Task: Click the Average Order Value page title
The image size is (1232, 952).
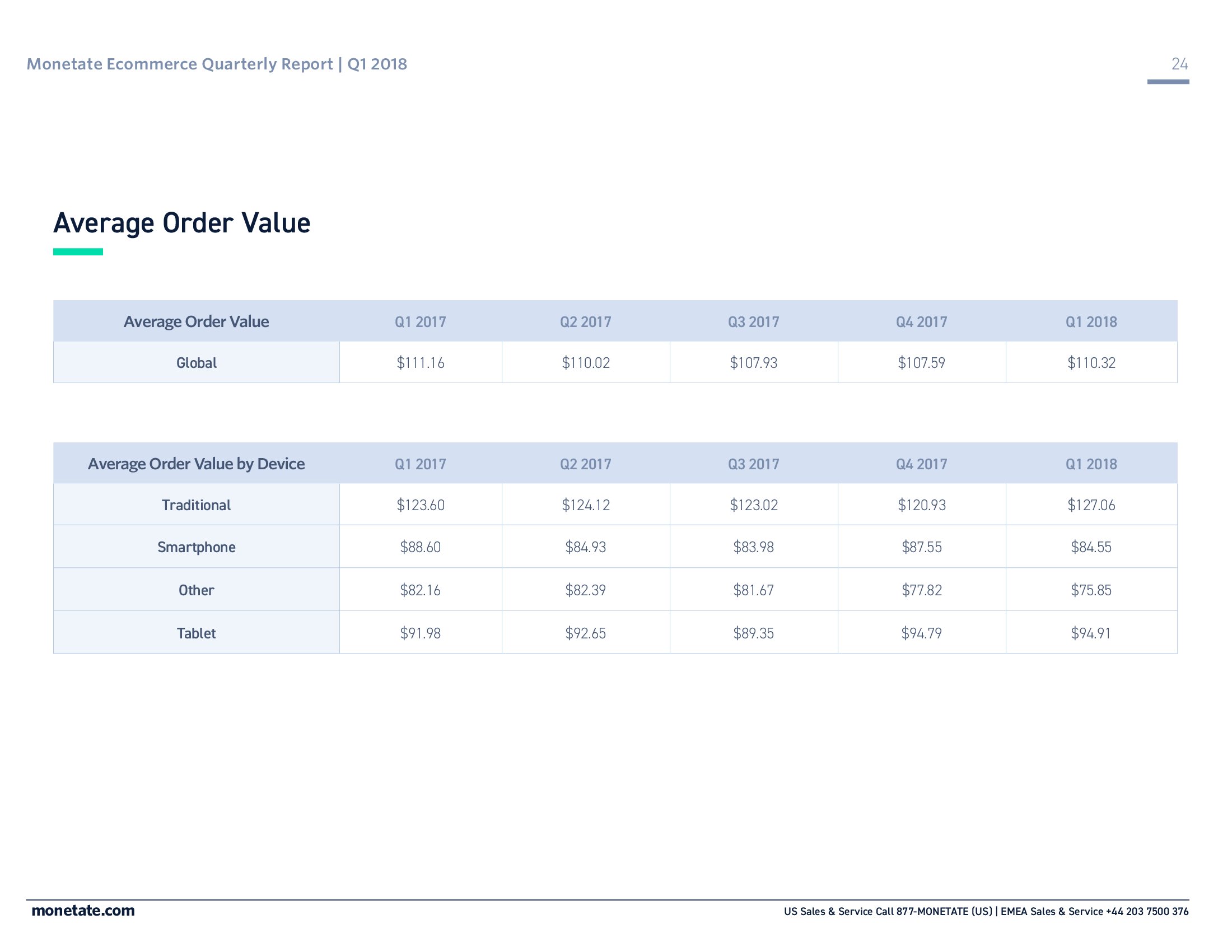Action: point(181,223)
